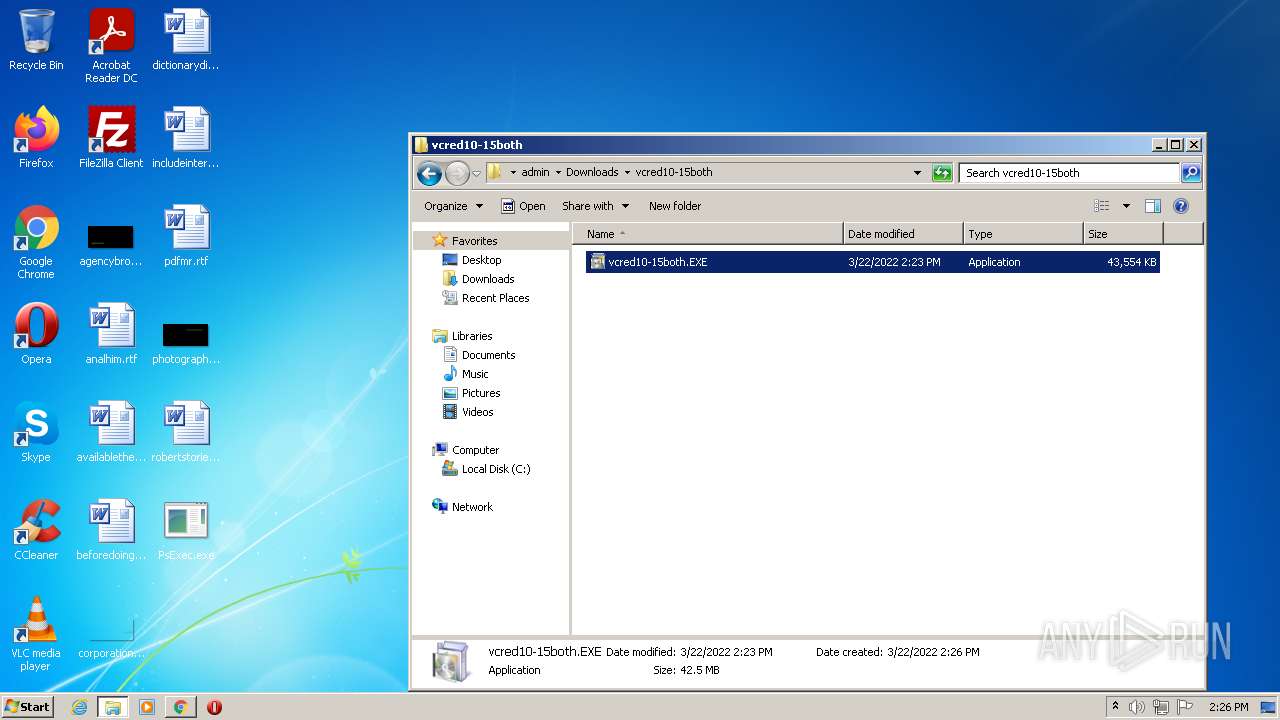This screenshot has width=1280, height=720.
Task: Launch FileZilla Client from desktop
Action: point(111,138)
